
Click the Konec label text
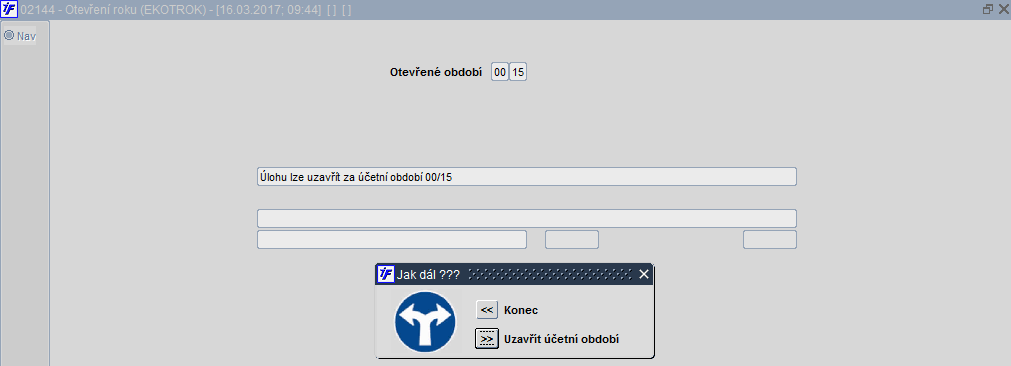[521, 311]
